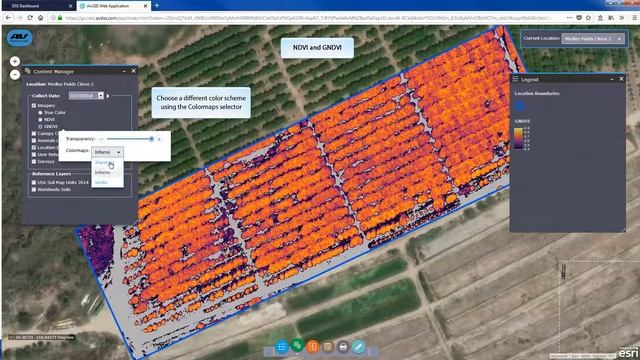Open the Current Location dropdown
The height and width of the screenshot is (360, 640).
(593, 38)
